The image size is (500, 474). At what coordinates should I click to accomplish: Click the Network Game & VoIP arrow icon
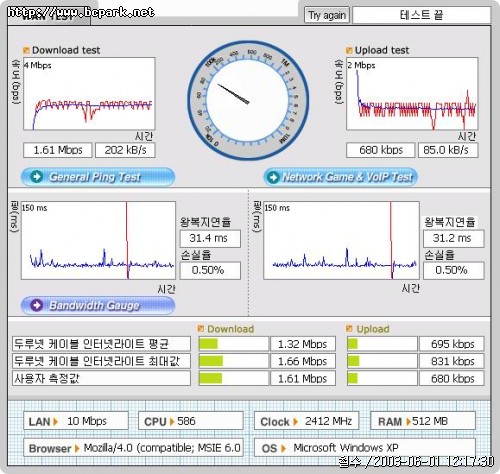(273, 177)
